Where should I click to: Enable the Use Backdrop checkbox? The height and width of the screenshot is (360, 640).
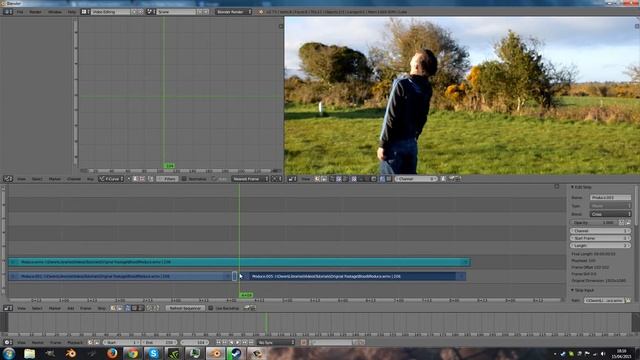tap(211, 308)
